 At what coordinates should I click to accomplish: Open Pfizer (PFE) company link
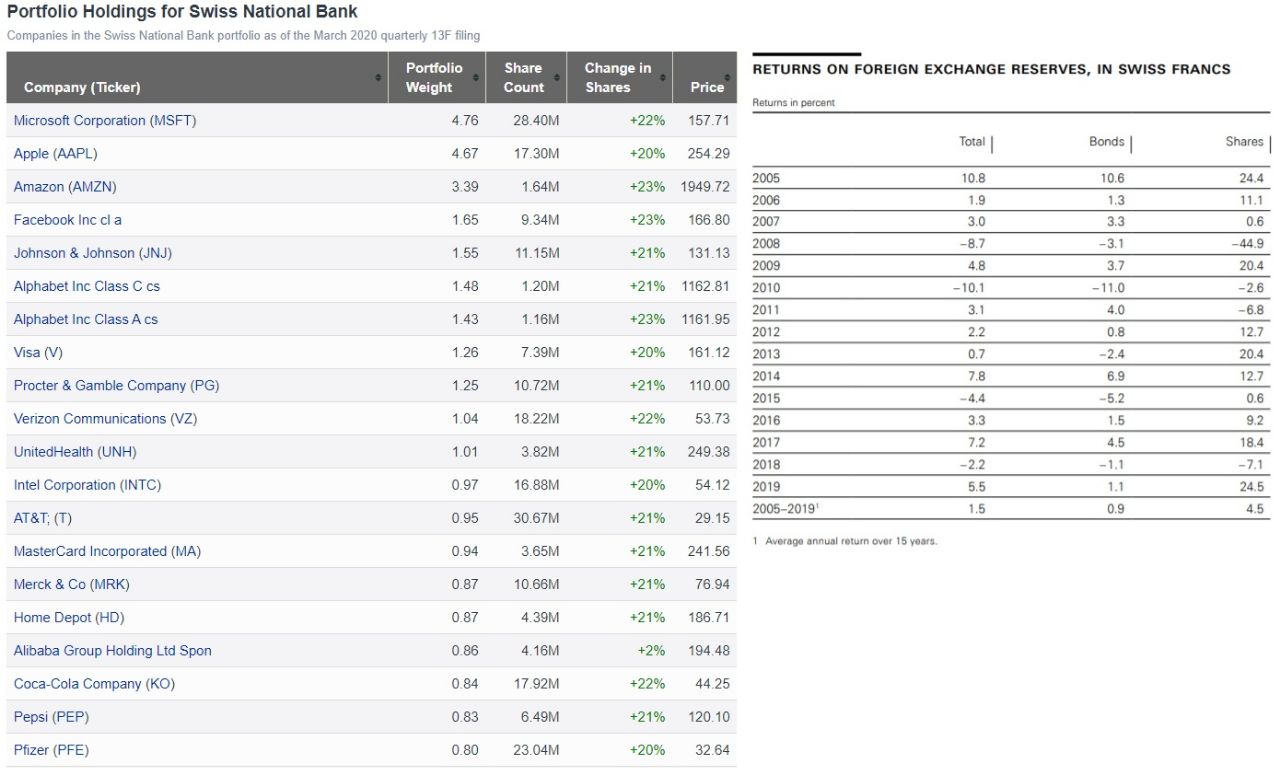[x=51, y=749]
